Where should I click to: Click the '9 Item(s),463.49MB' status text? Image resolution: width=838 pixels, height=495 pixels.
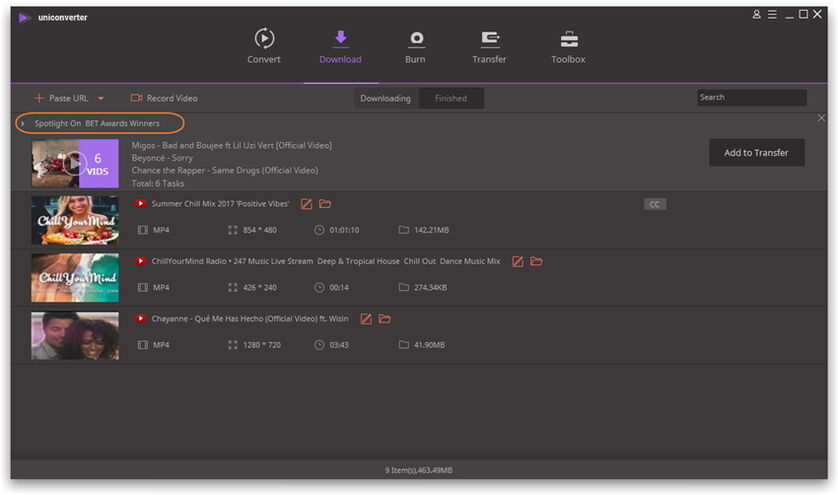pyautogui.click(x=418, y=470)
